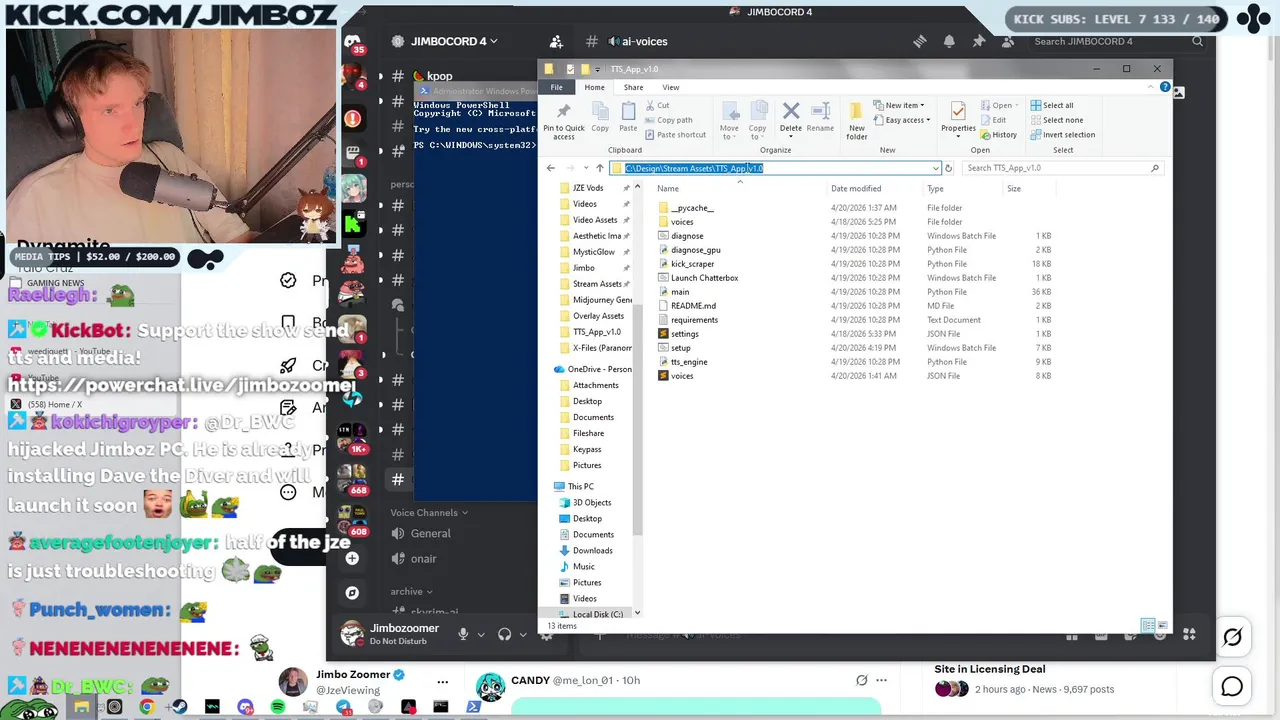Go back in Explorer navigation
This screenshot has width=1280, height=720.
point(550,168)
